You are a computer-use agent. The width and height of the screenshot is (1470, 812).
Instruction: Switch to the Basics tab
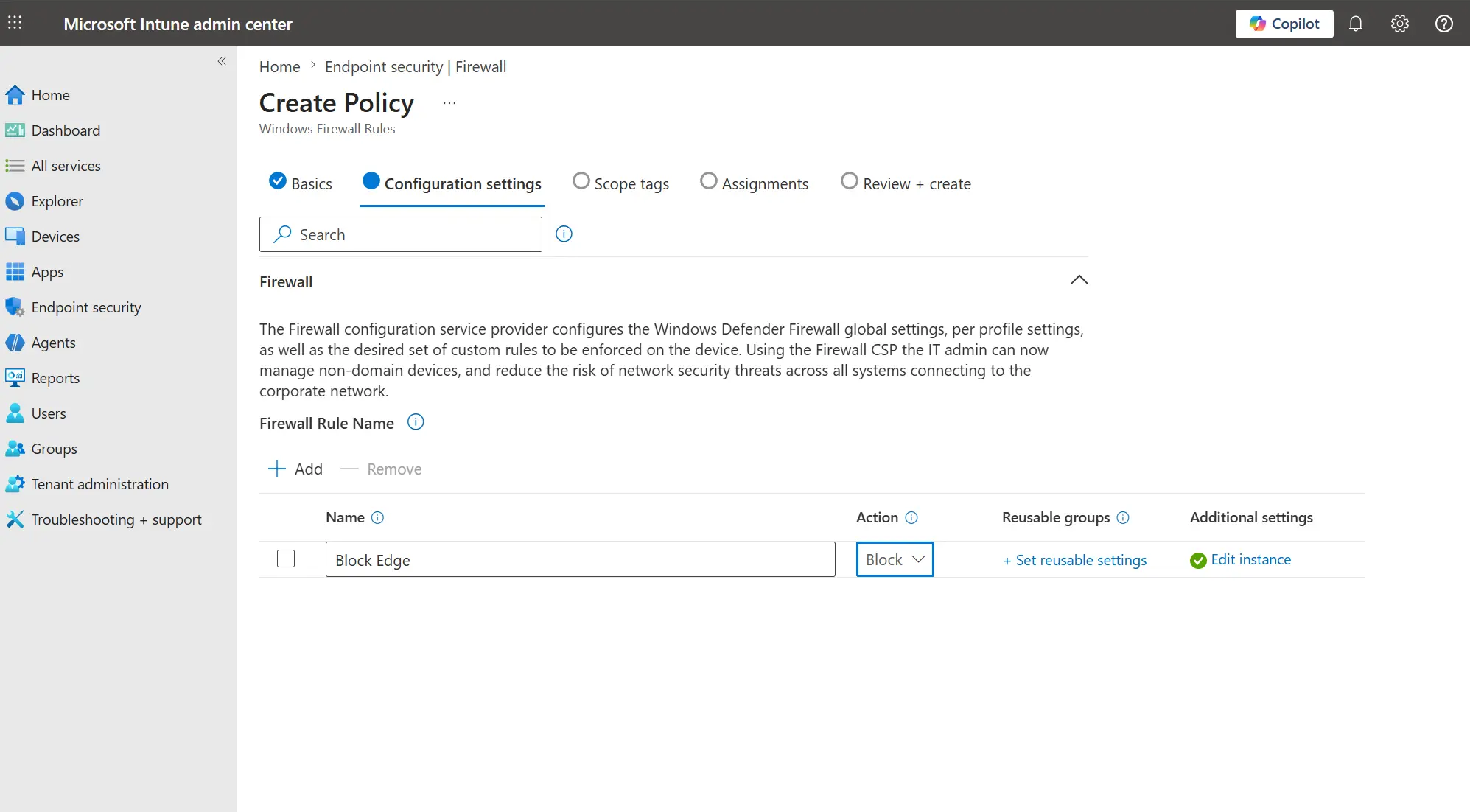[301, 183]
